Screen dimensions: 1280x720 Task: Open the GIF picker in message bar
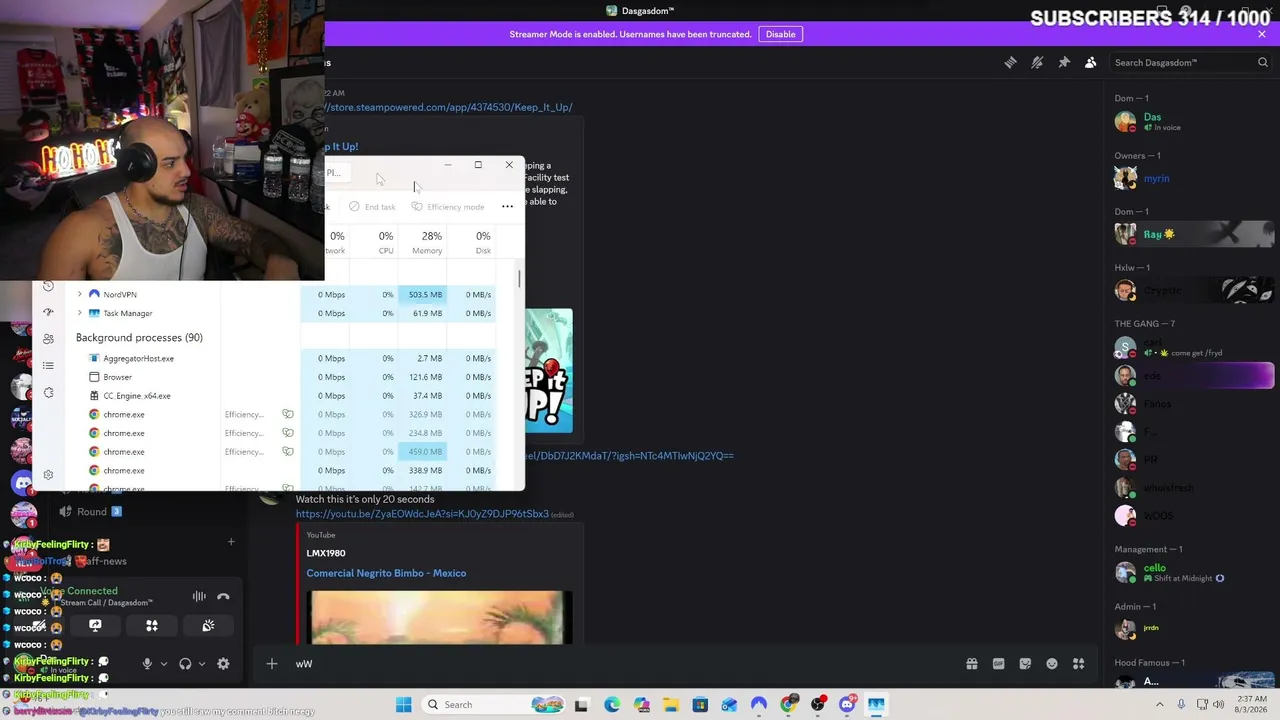(998, 663)
